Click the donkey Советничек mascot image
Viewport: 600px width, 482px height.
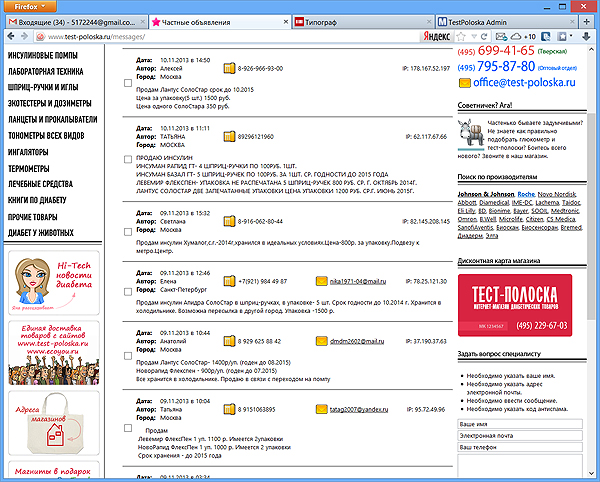coord(471,134)
